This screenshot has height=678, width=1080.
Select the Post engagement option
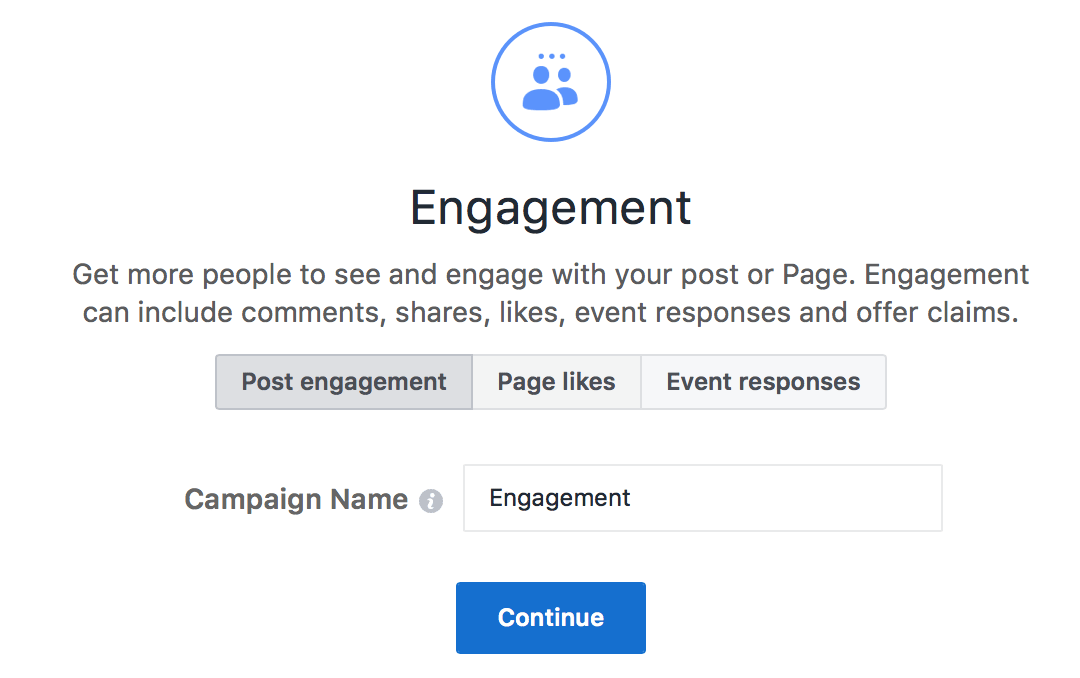pyautogui.click(x=344, y=382)
